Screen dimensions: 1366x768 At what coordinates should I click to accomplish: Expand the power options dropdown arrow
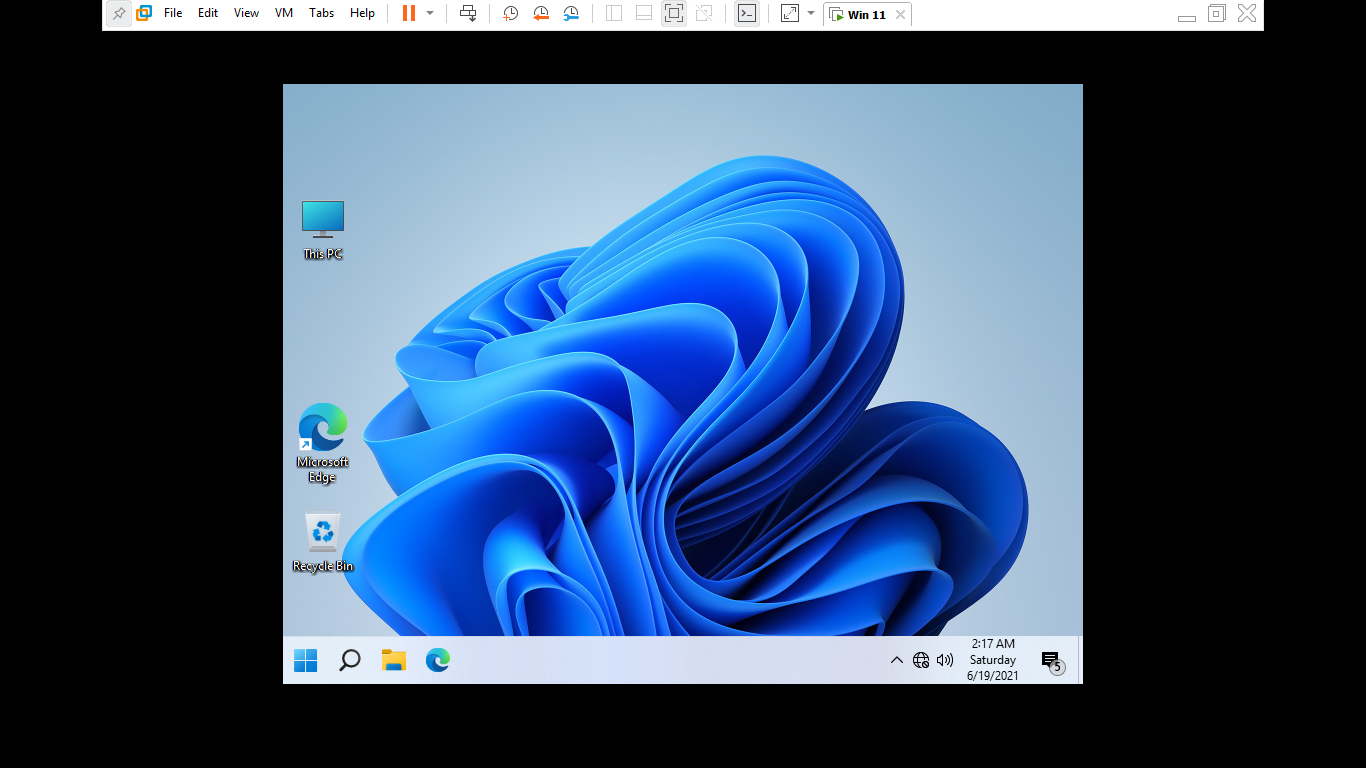(x=430, y=14)
